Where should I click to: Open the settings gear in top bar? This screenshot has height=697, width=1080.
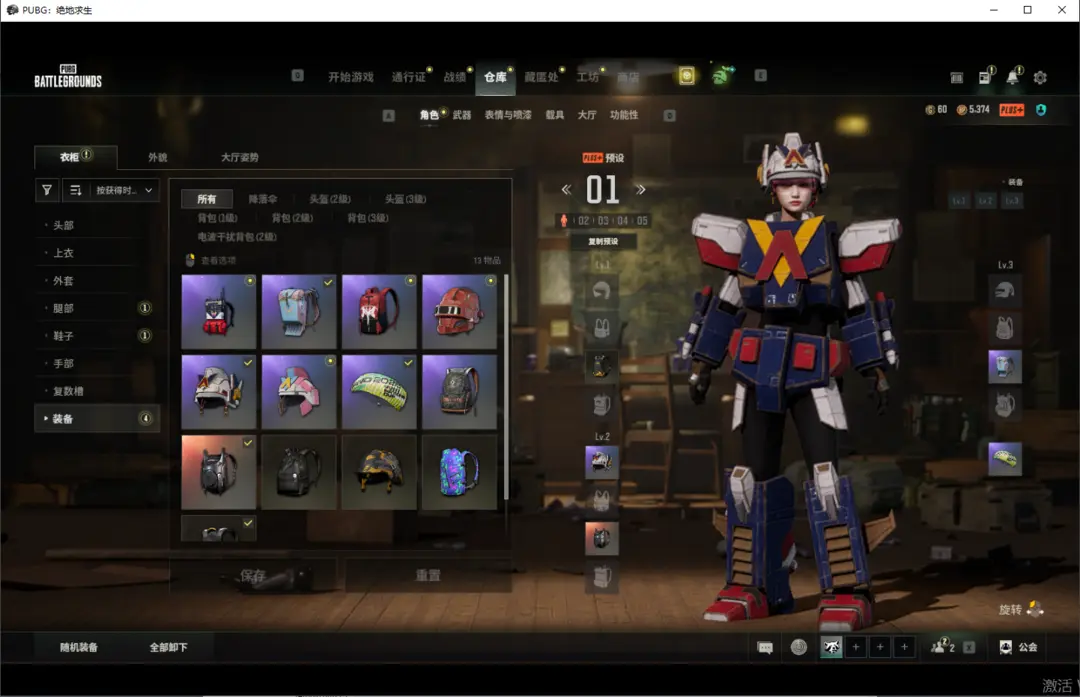click(x=1040, y=78)
